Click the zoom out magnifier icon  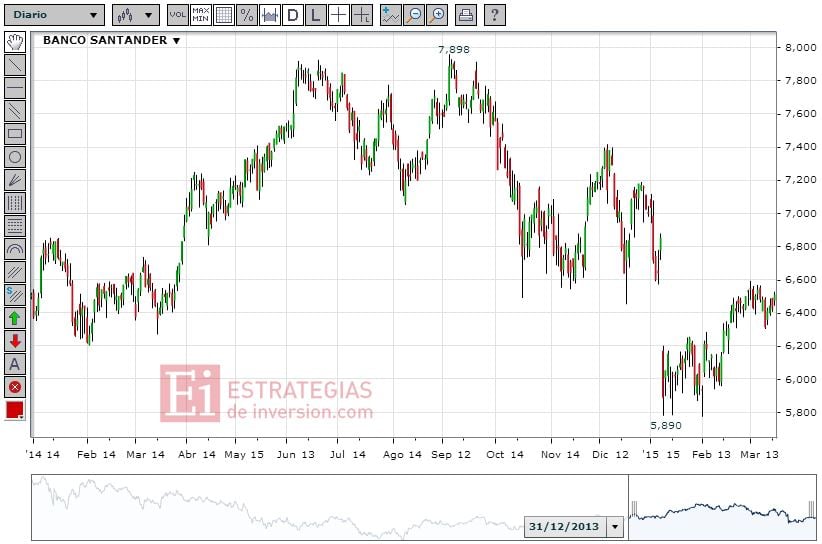pos(414,15)
